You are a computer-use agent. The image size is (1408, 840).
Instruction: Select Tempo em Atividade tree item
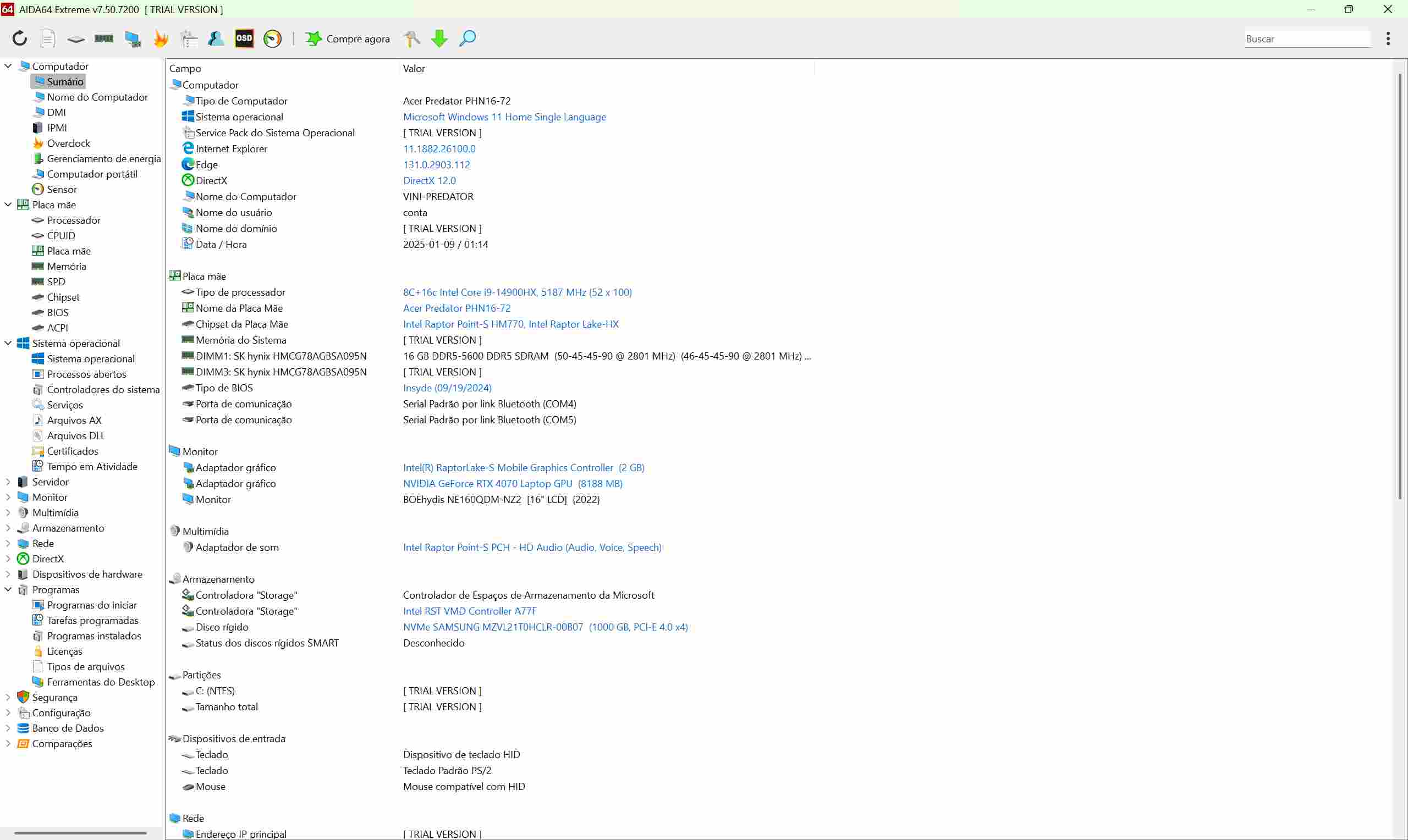pos(92,466)
